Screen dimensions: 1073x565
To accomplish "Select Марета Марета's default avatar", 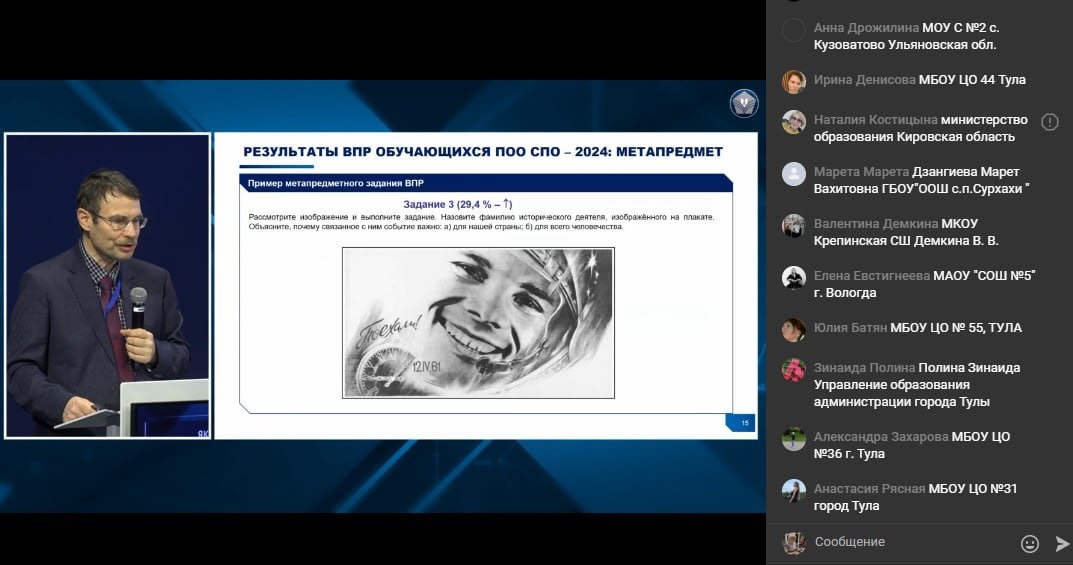I will click(793, 173).
